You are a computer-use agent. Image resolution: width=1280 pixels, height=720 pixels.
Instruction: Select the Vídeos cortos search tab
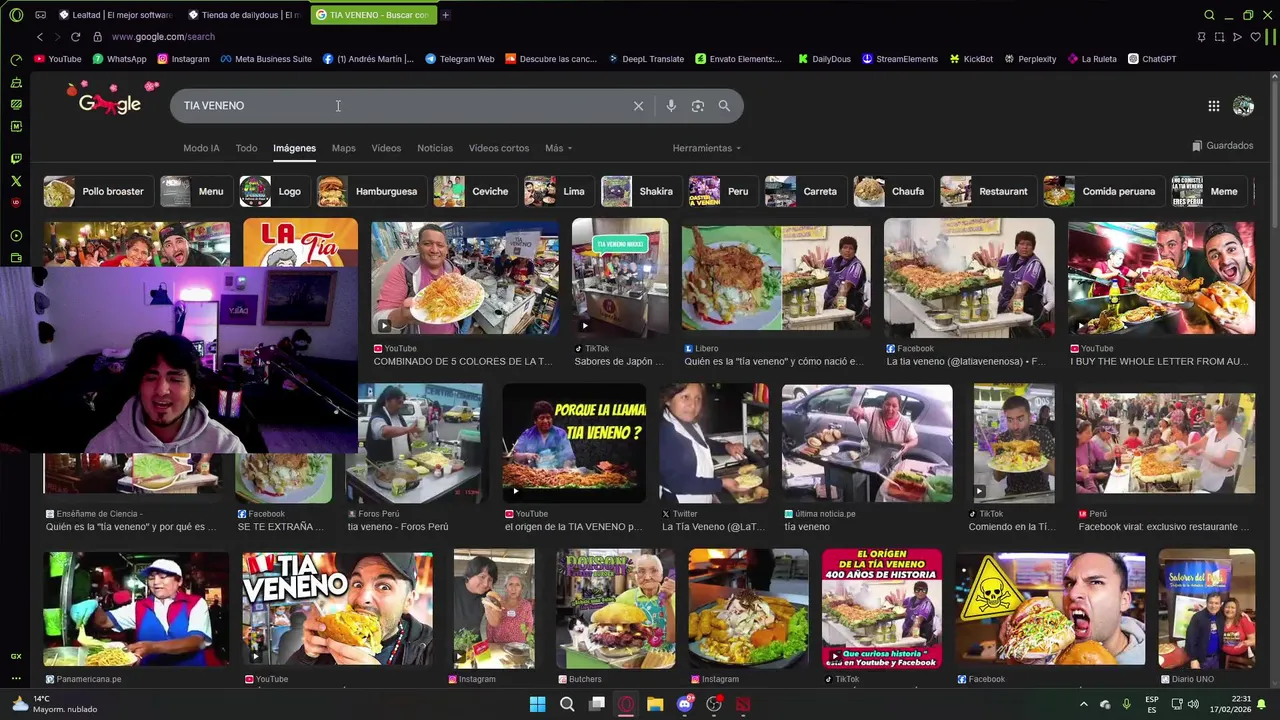[499, 148]
